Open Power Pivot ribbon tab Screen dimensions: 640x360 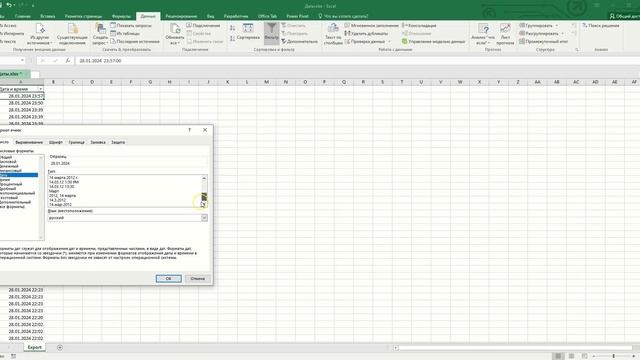pos(298,16)
